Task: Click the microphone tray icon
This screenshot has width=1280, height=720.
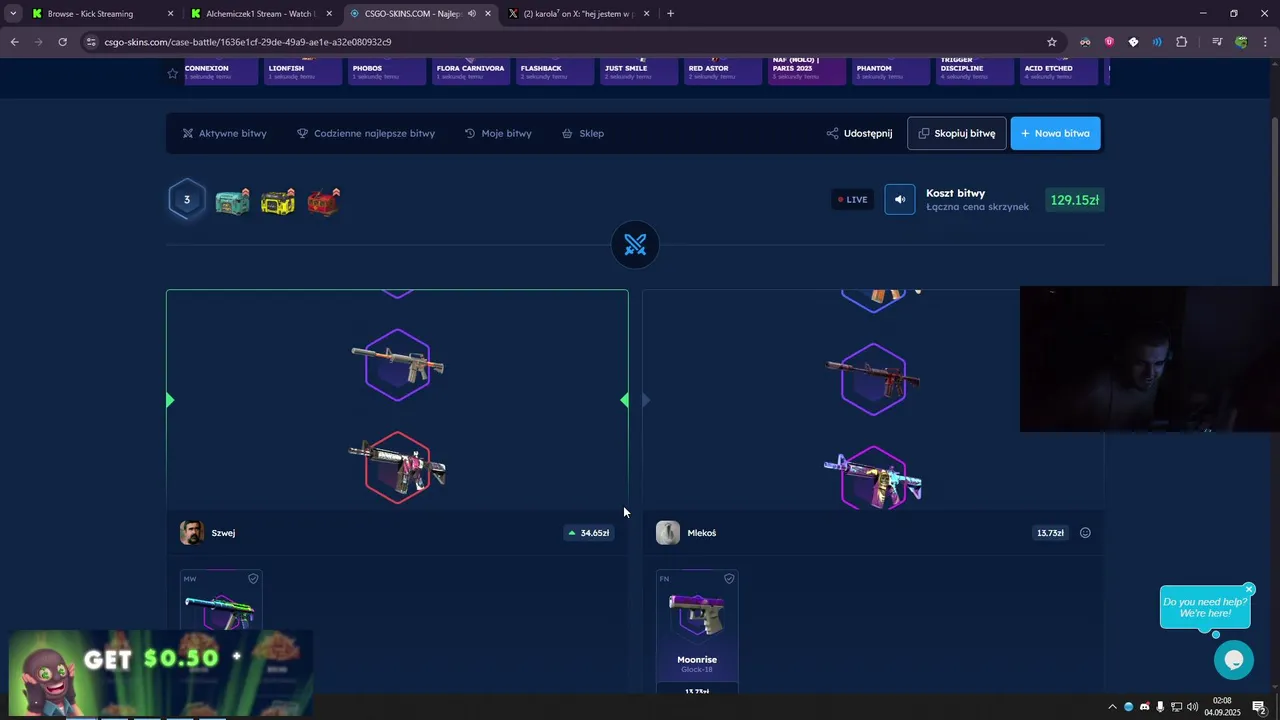Action: pyautogui.click(x=1161, y=707)
